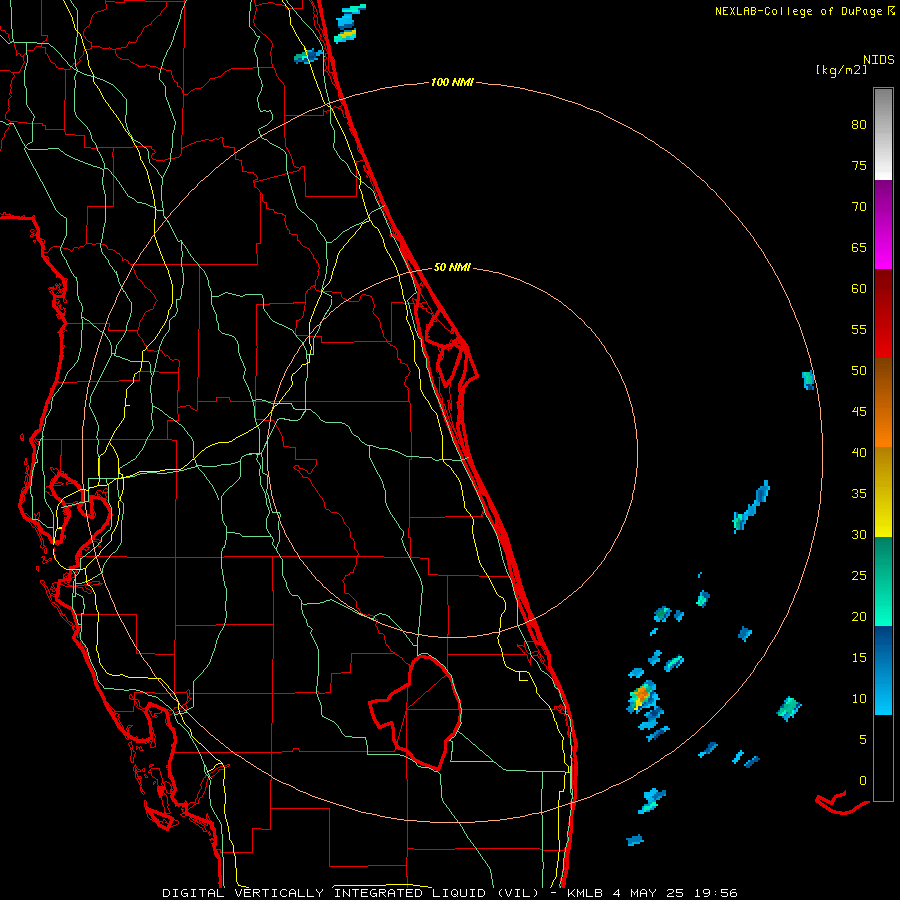Click the orange-cored storm cell offshore
Screen dimensions: 900x900
pyautogui.click(x=642, y=696)
